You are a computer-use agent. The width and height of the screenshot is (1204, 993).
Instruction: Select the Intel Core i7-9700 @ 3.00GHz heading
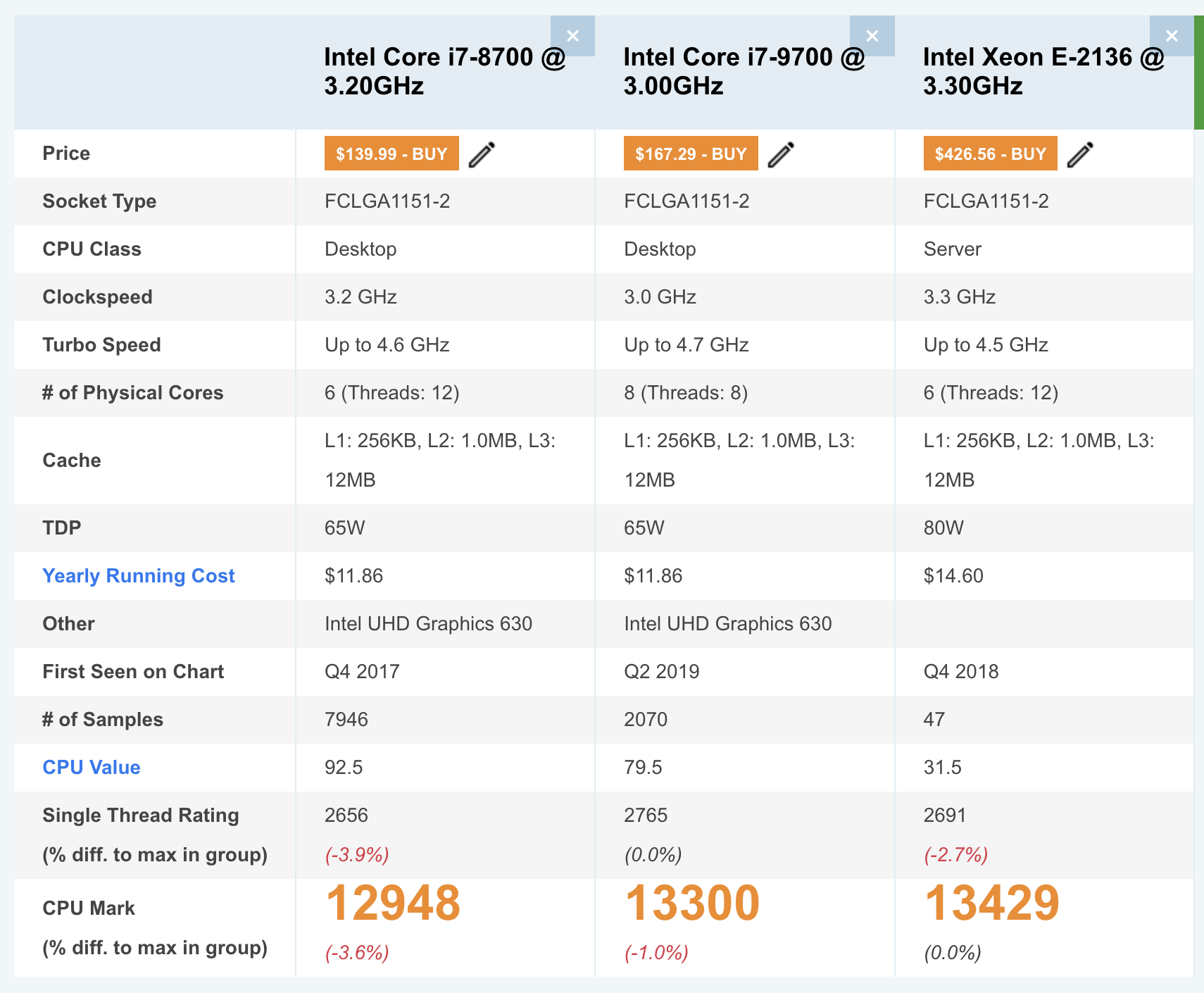coord(744,71)
